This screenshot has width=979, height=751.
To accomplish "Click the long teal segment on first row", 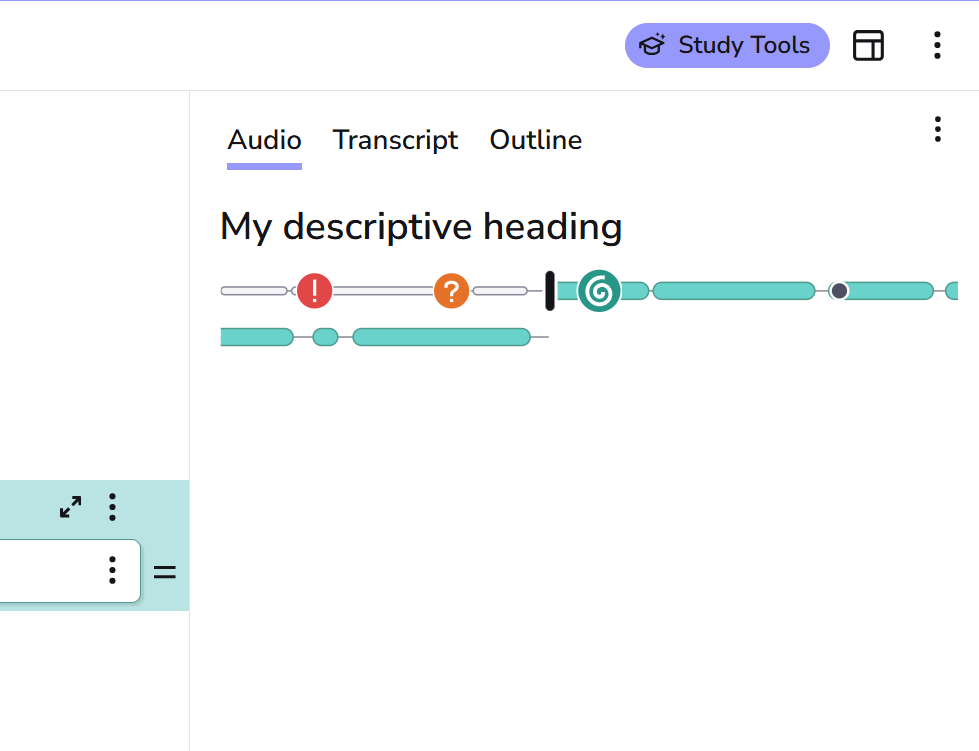I will 734,291.
